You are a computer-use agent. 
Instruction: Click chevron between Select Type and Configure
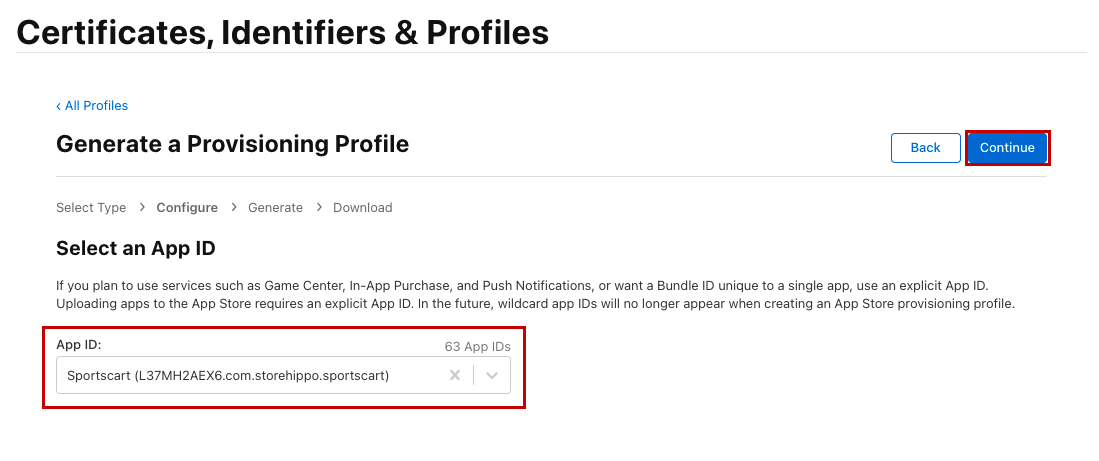142,208
